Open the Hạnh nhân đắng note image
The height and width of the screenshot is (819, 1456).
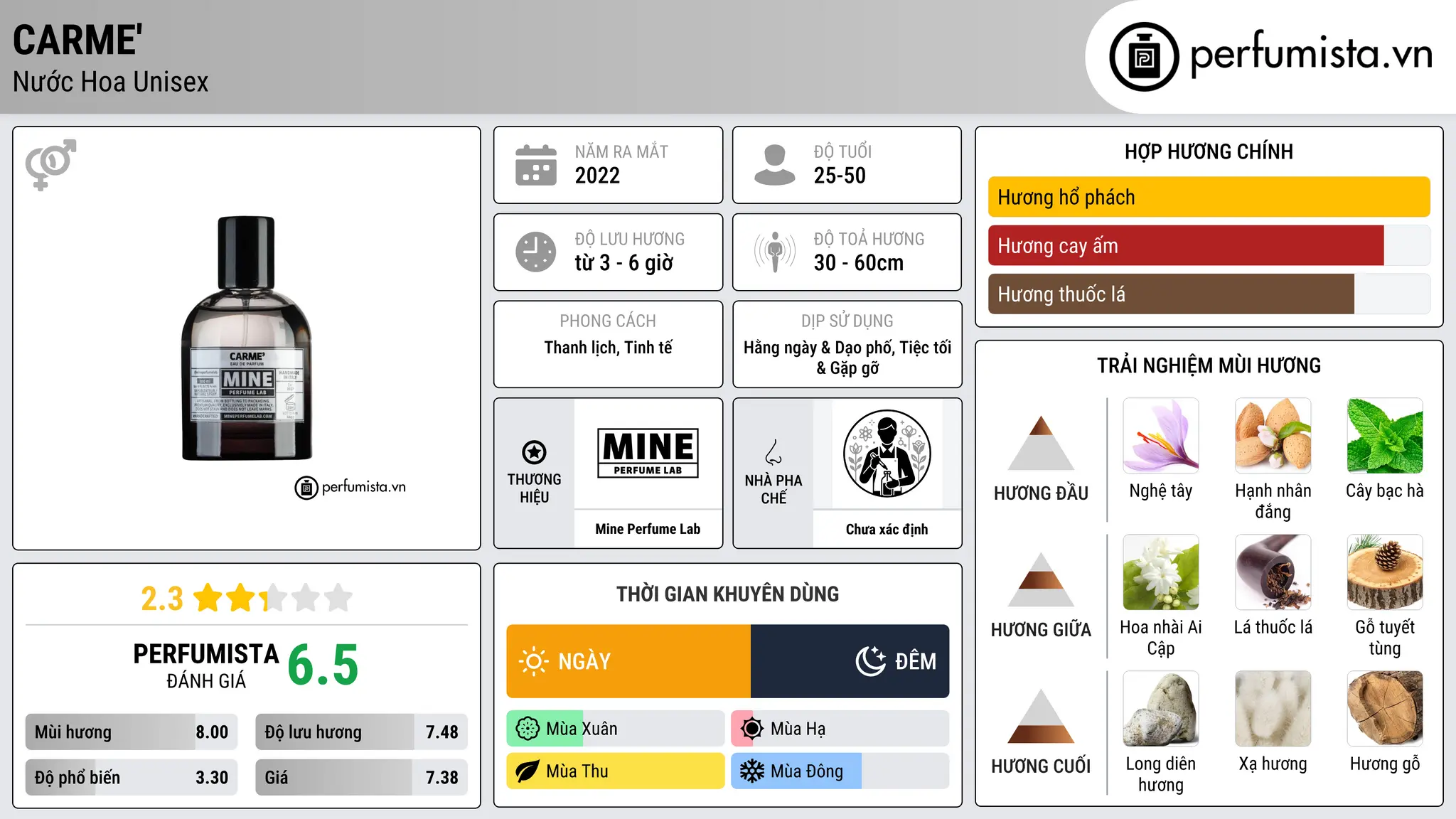coord(1273,436)
